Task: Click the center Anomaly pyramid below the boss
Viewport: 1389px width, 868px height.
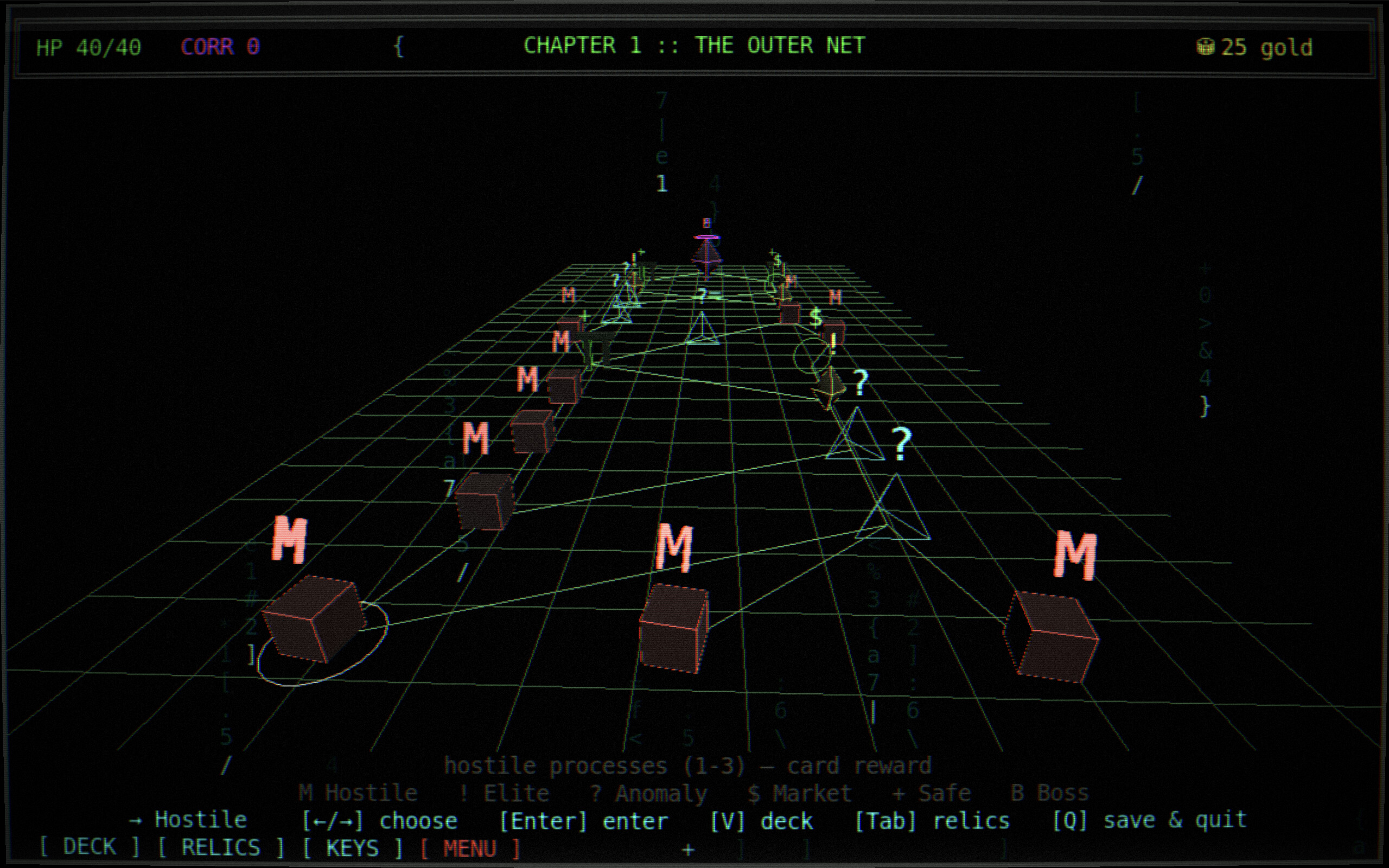Action: coord(702,328)
